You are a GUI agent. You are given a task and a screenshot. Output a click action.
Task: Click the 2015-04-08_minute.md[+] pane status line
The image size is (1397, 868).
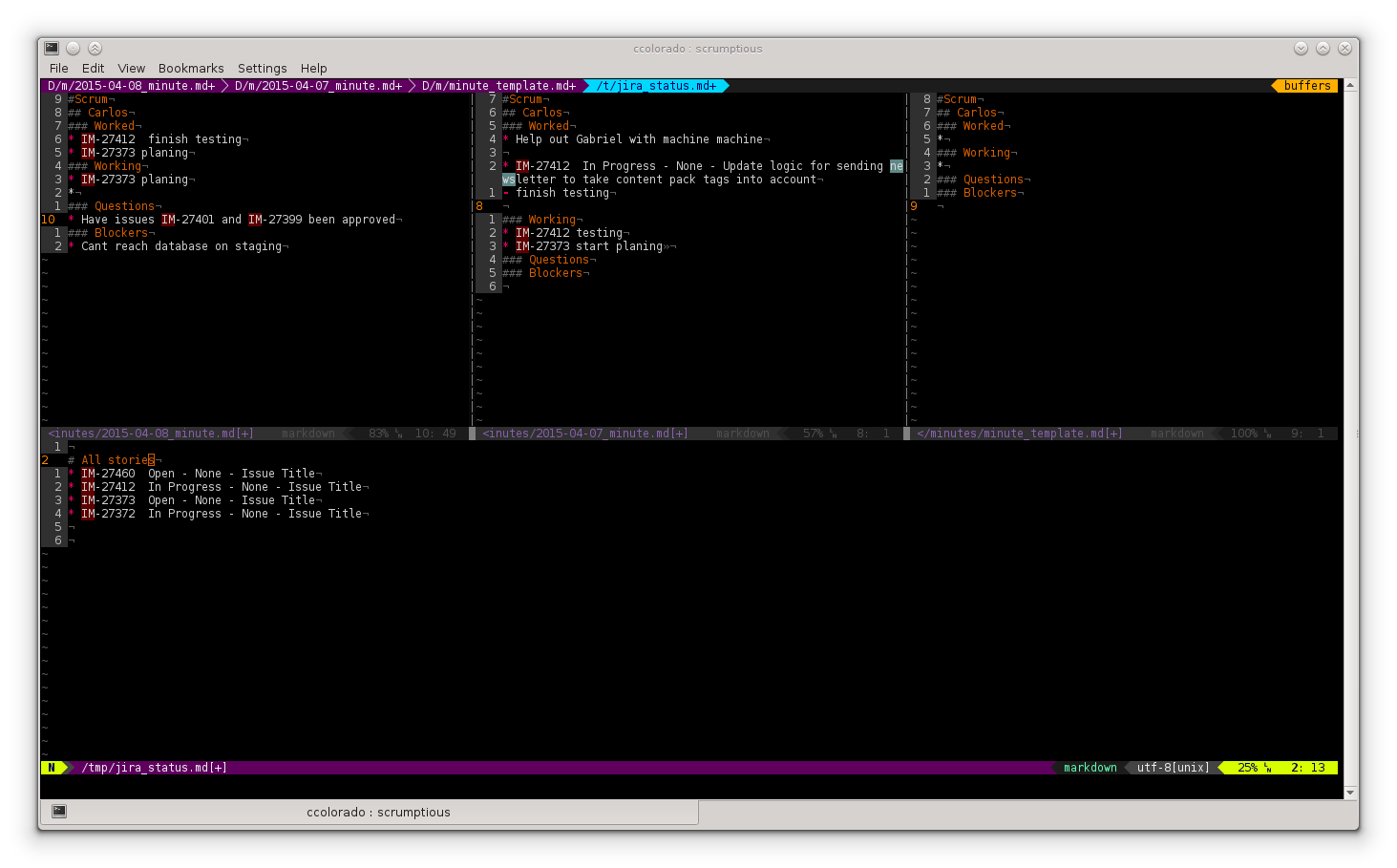tap(255, 434)
